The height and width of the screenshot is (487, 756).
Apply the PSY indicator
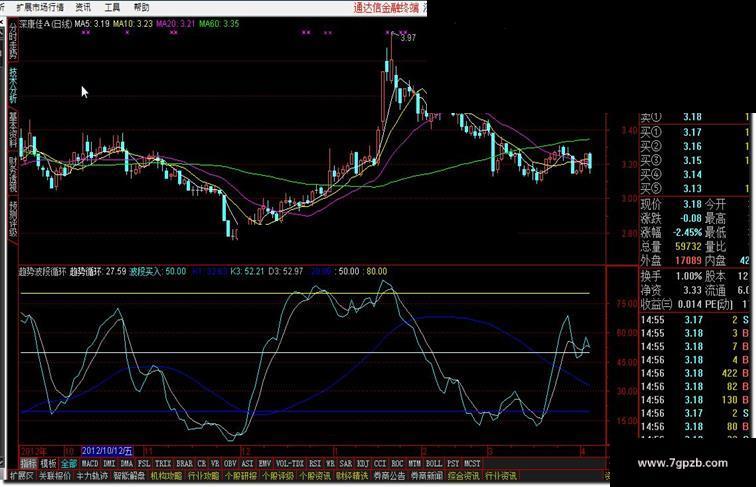[x=453, y=463]
